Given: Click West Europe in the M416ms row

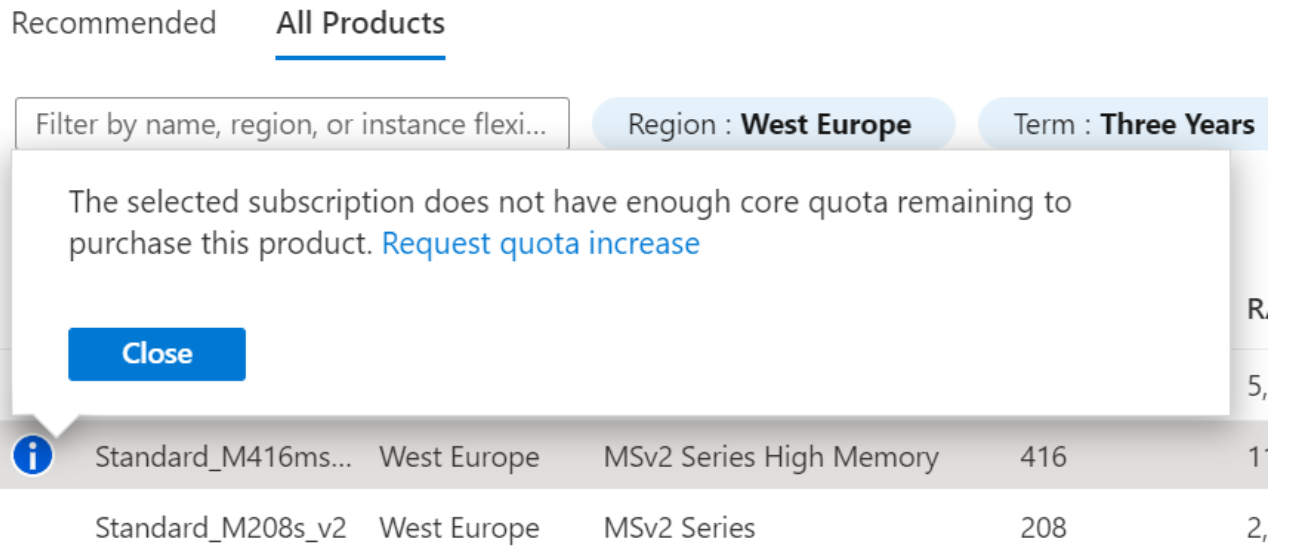Looking at the screenshot, I should click(x=459, y=458).
